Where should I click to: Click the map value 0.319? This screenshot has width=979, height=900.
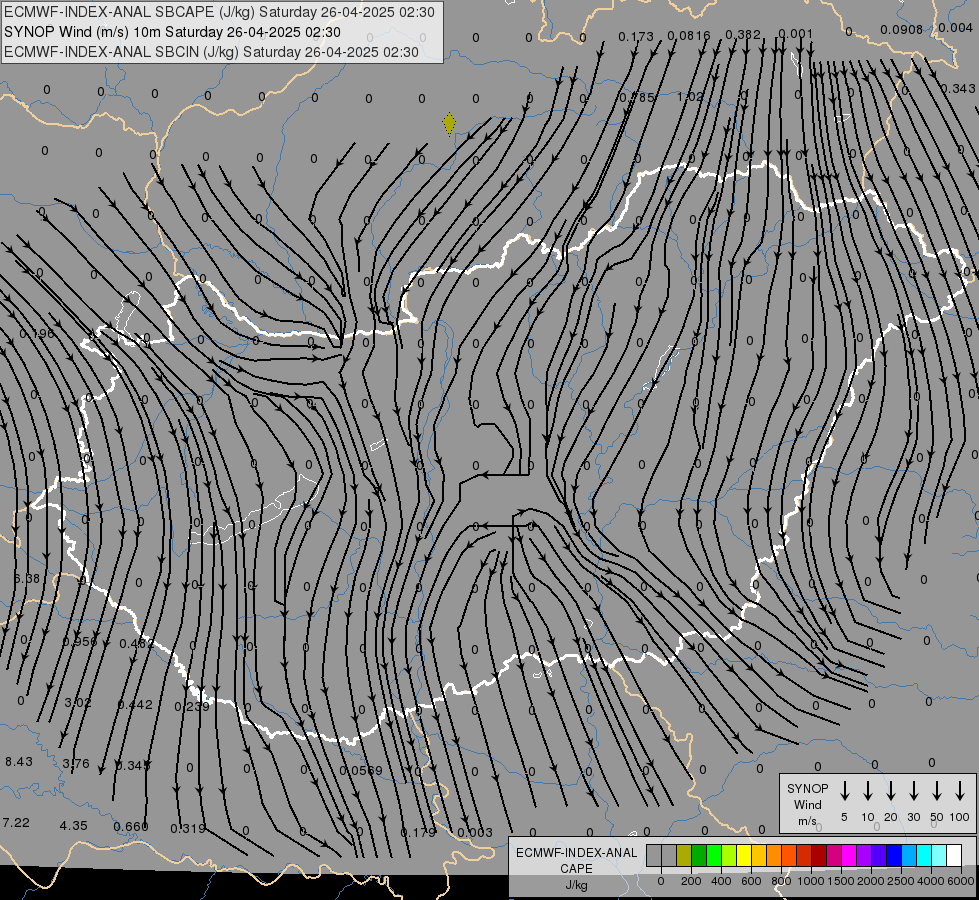(188, 828)
